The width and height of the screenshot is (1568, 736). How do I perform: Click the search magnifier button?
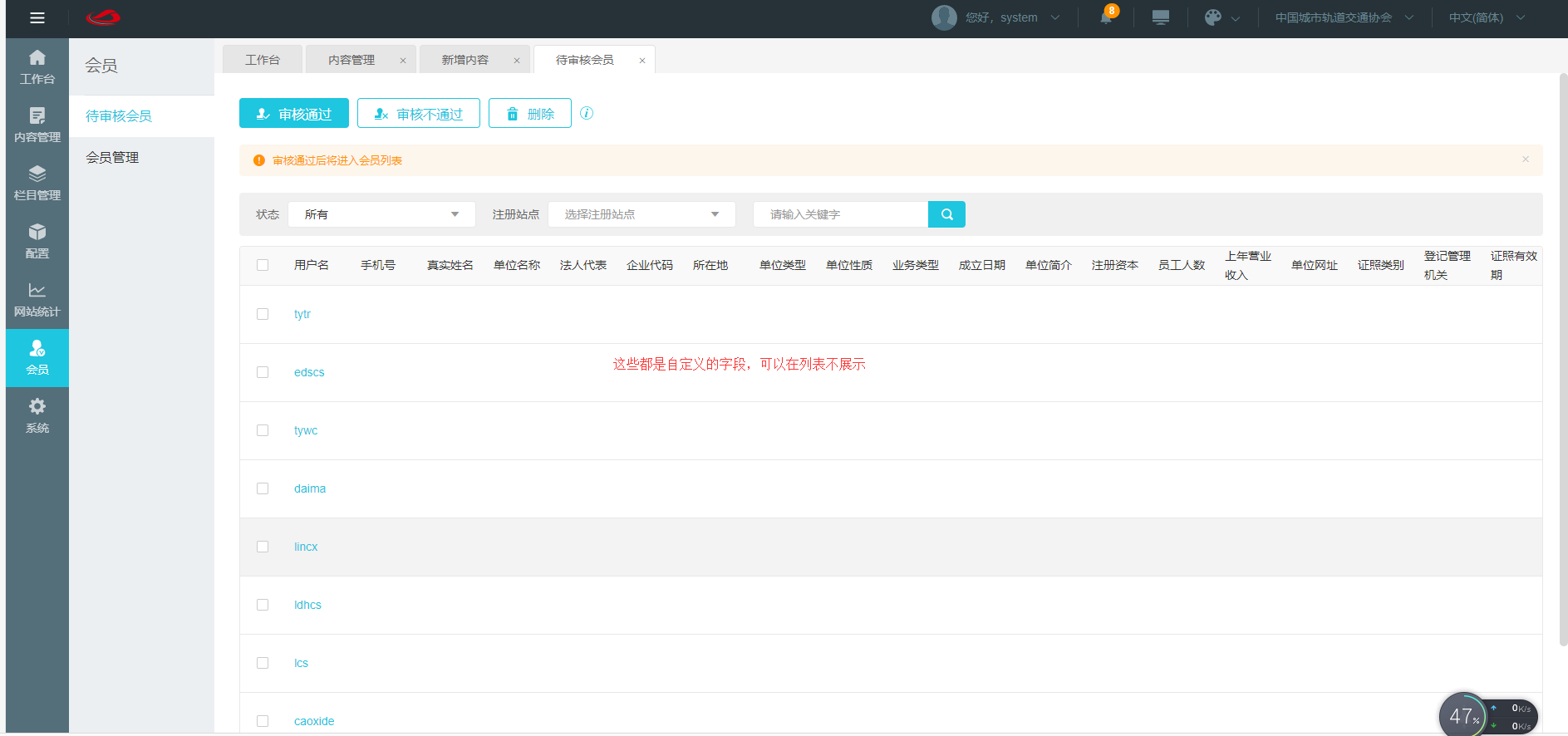[x=946, y=214]
